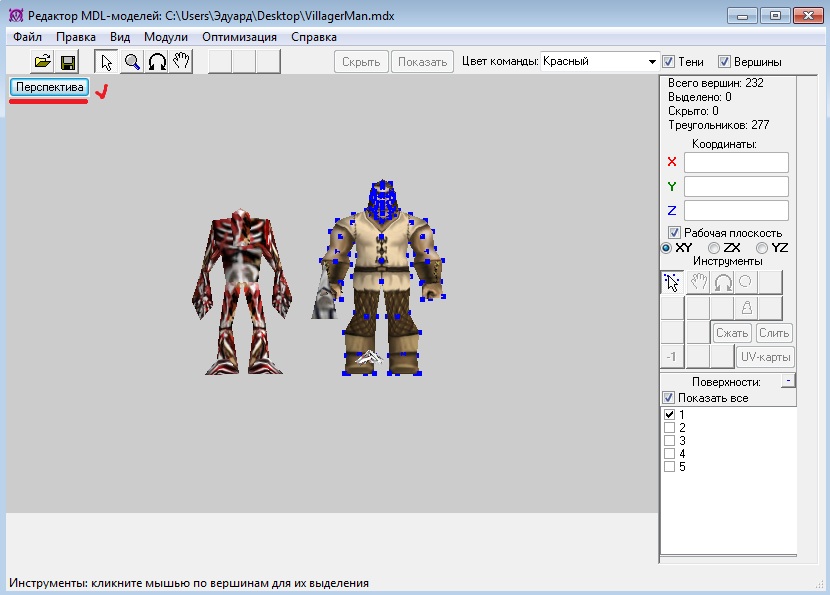Screen dimensions: 830x595
Task: Select the rotate view tool in toolbar
Action: click(x=156, y=62)
